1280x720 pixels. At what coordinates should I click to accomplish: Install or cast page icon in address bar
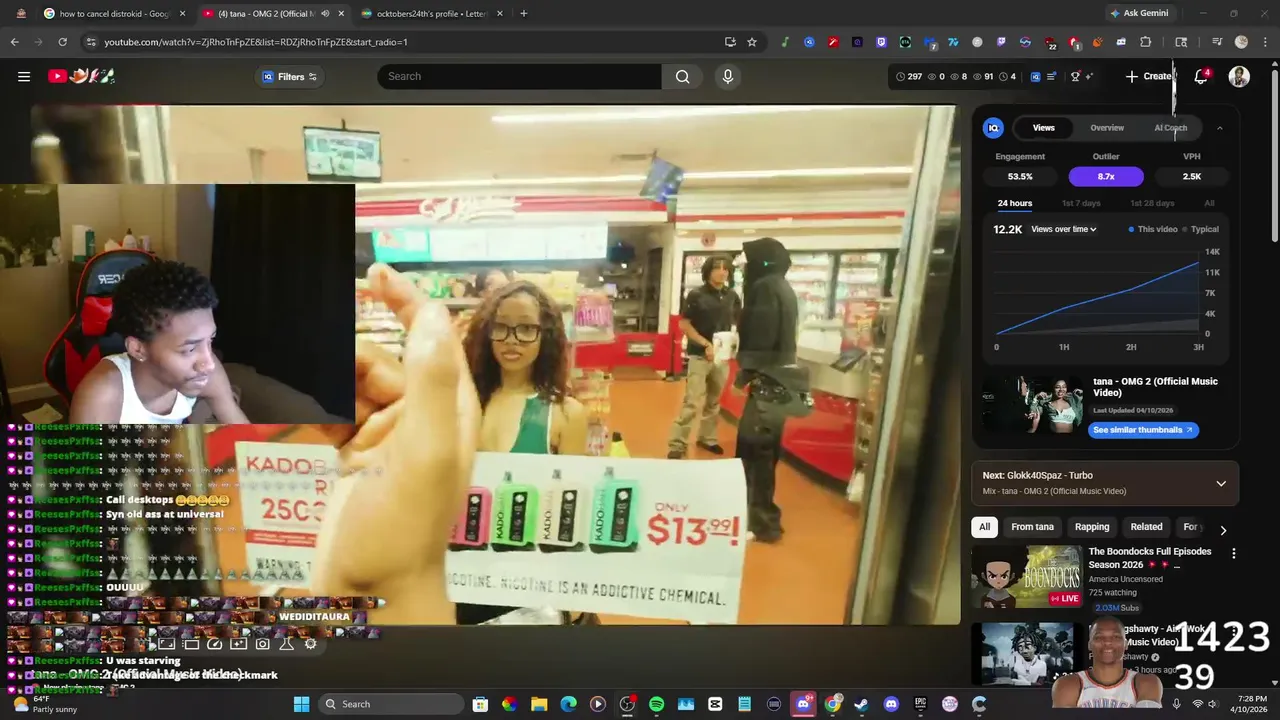pos(730,42)
